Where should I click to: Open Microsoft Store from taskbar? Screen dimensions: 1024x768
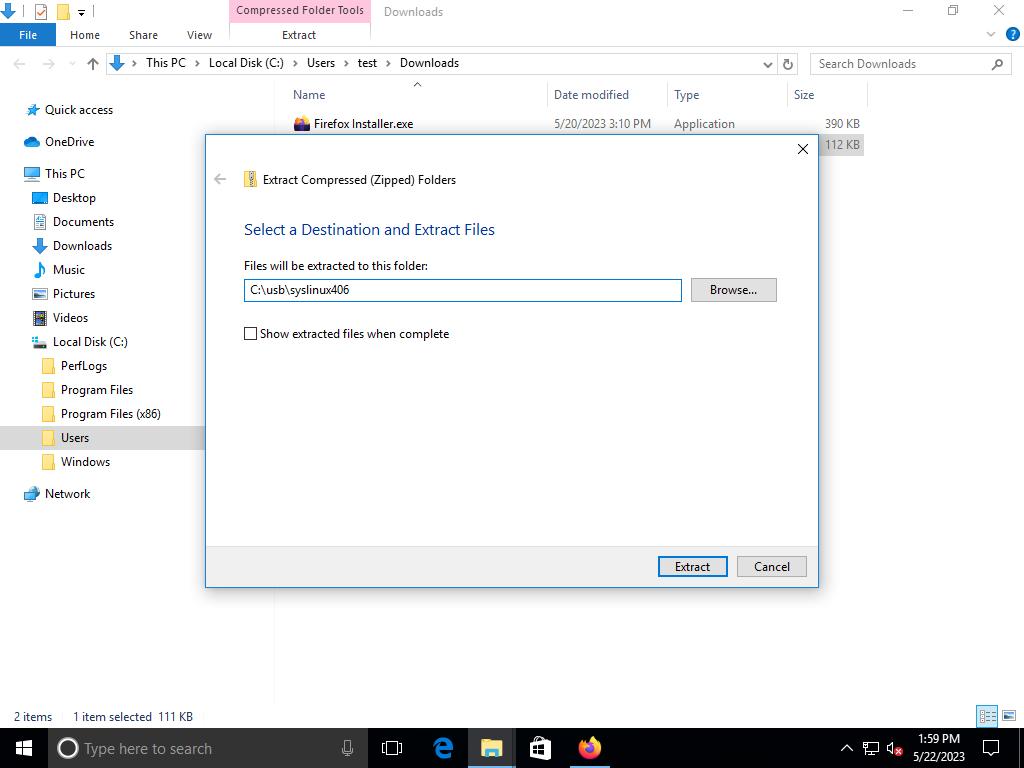540,748
